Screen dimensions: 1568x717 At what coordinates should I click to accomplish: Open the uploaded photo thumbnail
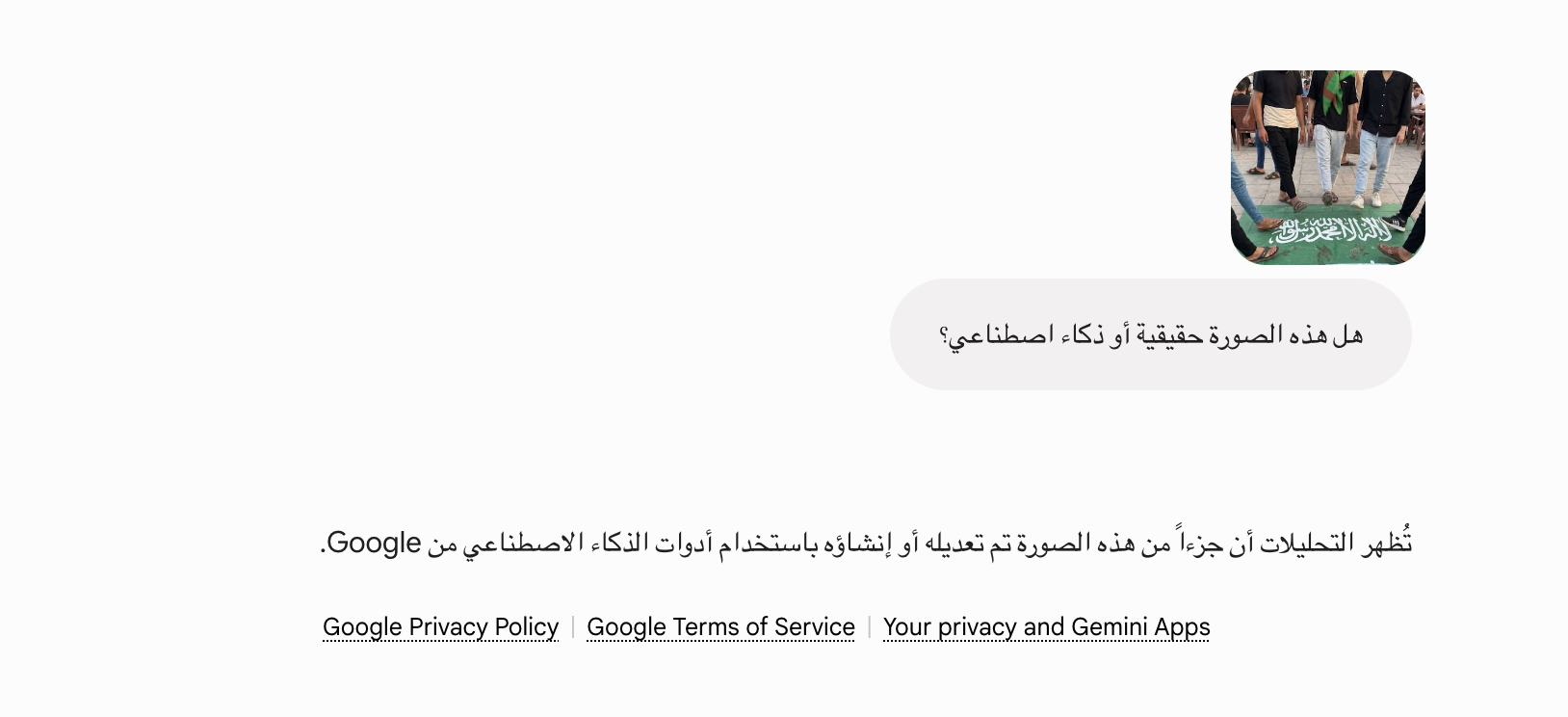[1328, 168]
